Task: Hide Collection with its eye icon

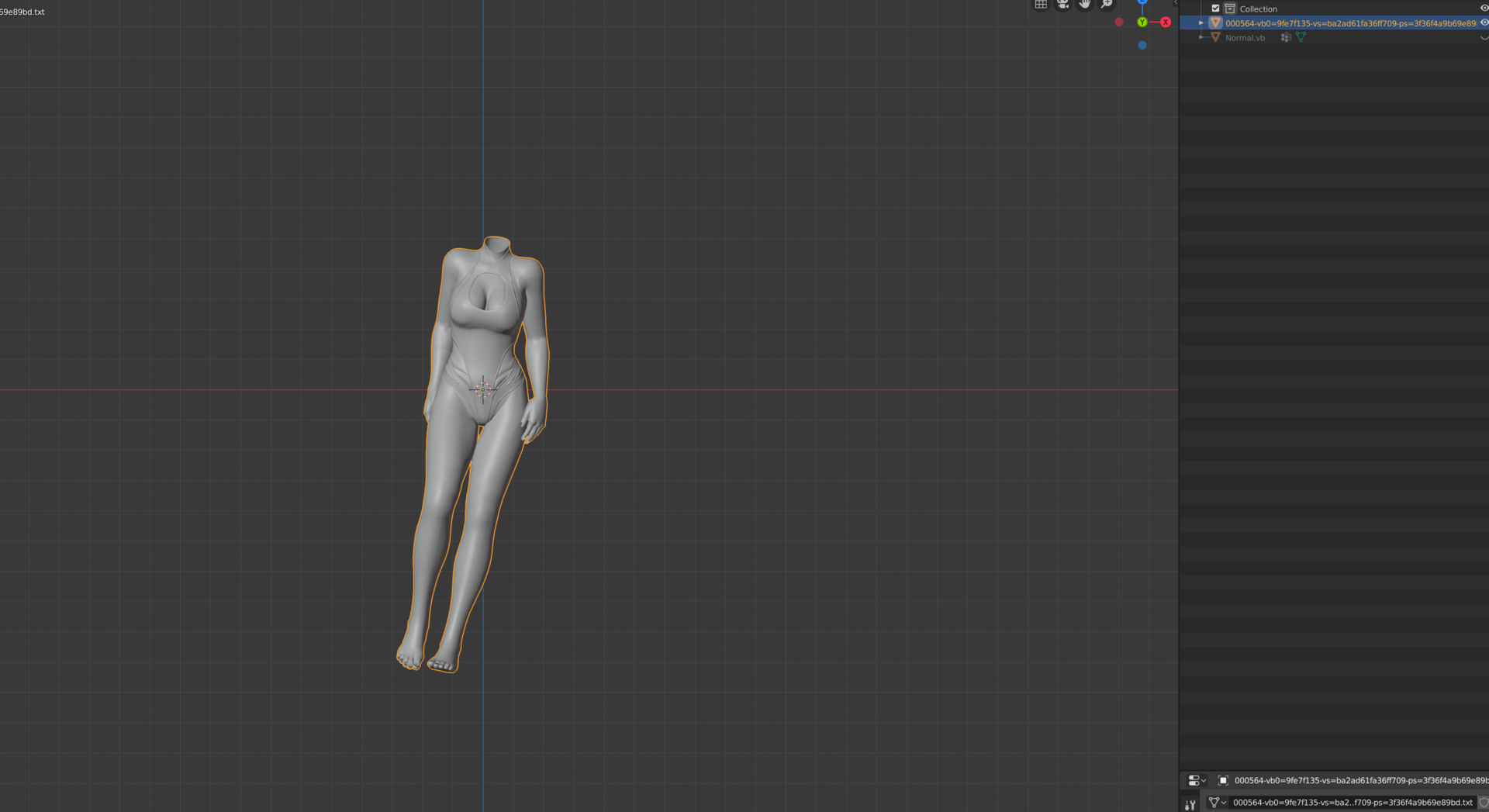Action: (x=1484, y=9)
